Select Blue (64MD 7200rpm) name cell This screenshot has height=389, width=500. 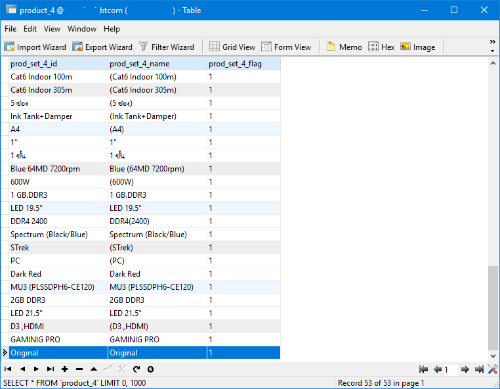pyautogui.click(x=157, y=169)
